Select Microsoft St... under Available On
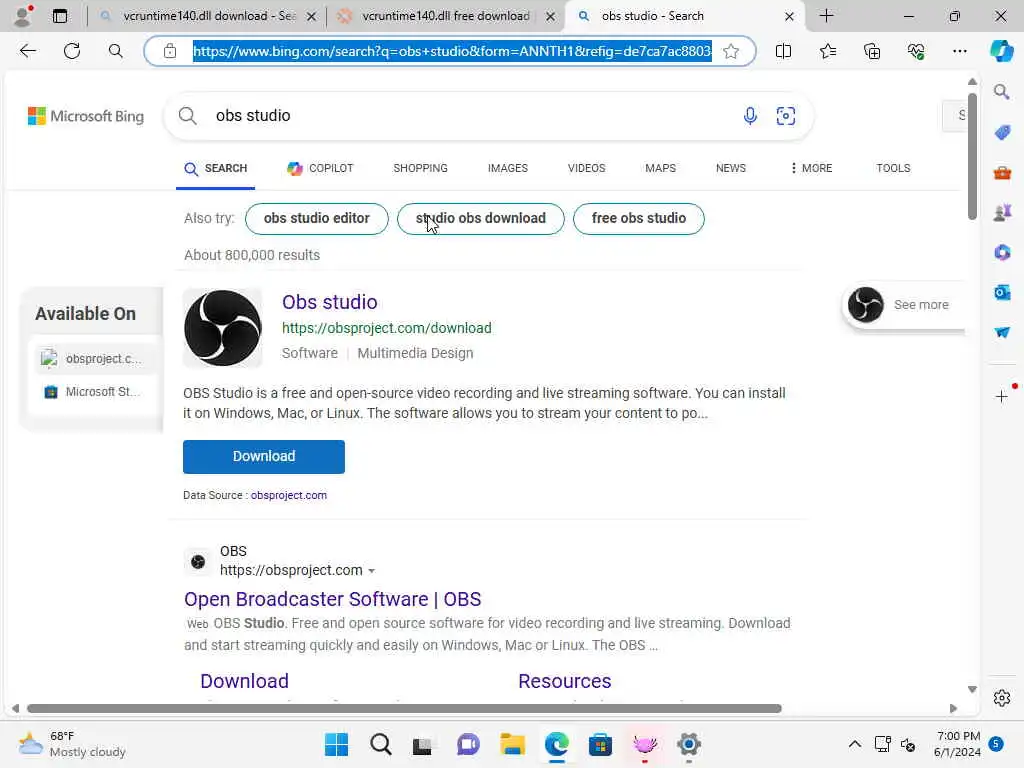This screenshot has height=768, width=1024. coord(95,392)
